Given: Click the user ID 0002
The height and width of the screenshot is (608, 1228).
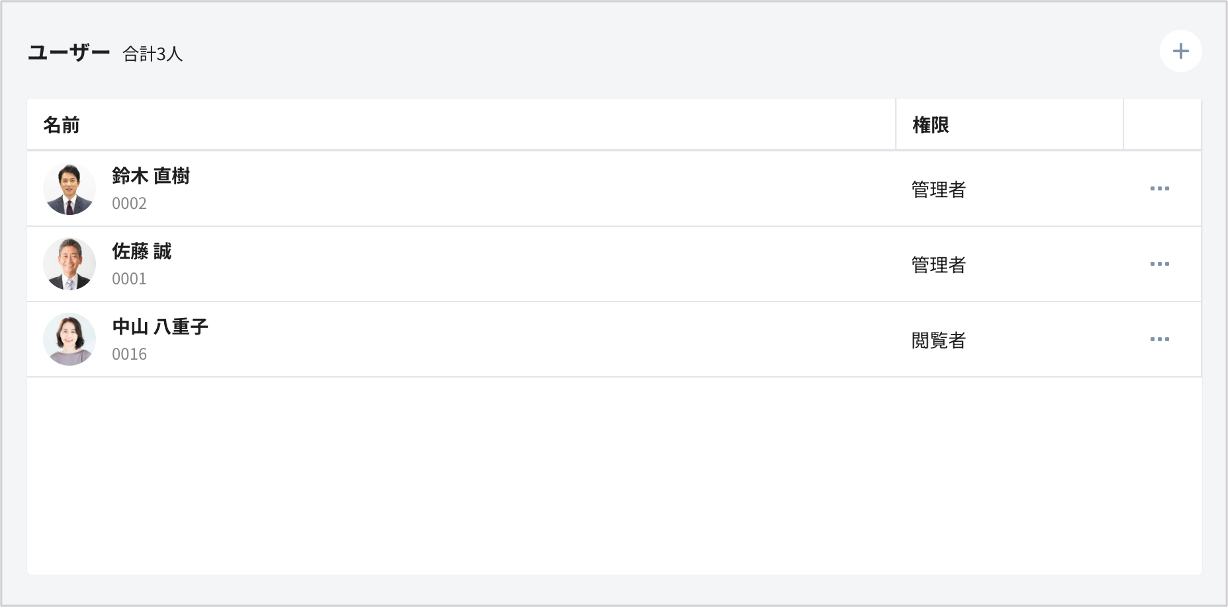Looking at the screenshot, I should click(x=129, y=204).
